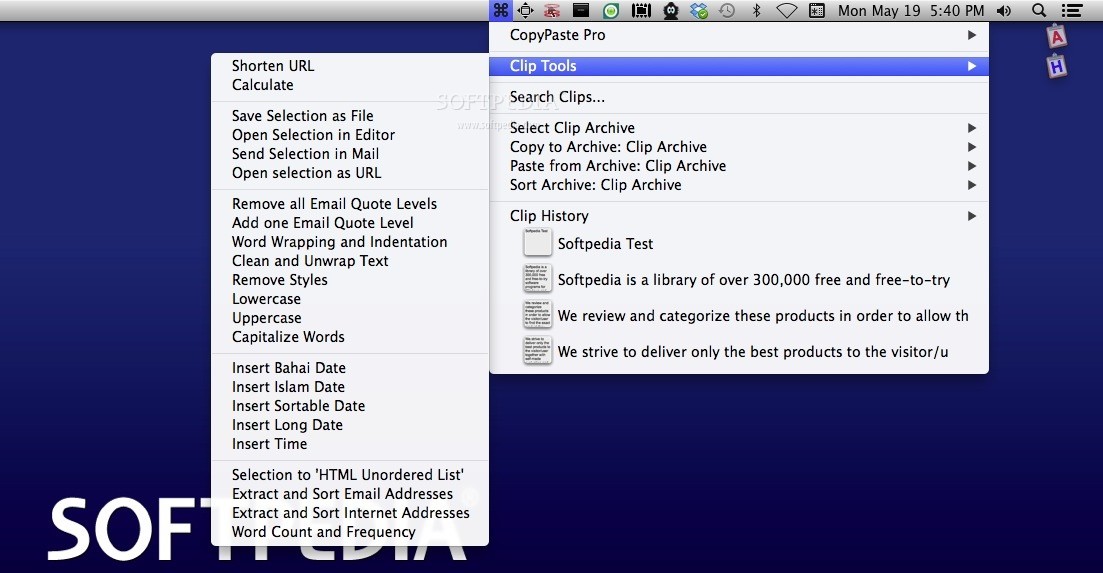The height and width of the screenshot is (573, 1103).
Task: Expand the Clip History submenu arrow
Action: coord(971,216)
